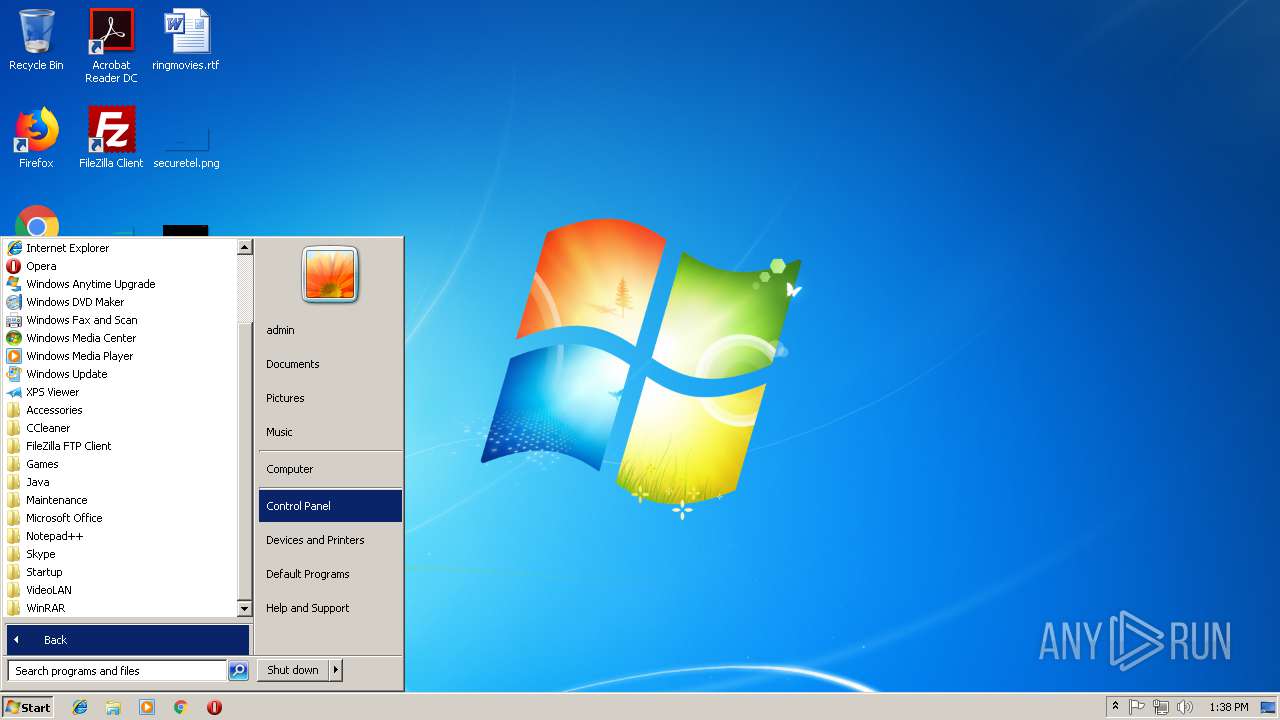Open Windows Explorer from taskbar
The height and width of the screenshot is (720, 1280).
[x=113, y=707]
